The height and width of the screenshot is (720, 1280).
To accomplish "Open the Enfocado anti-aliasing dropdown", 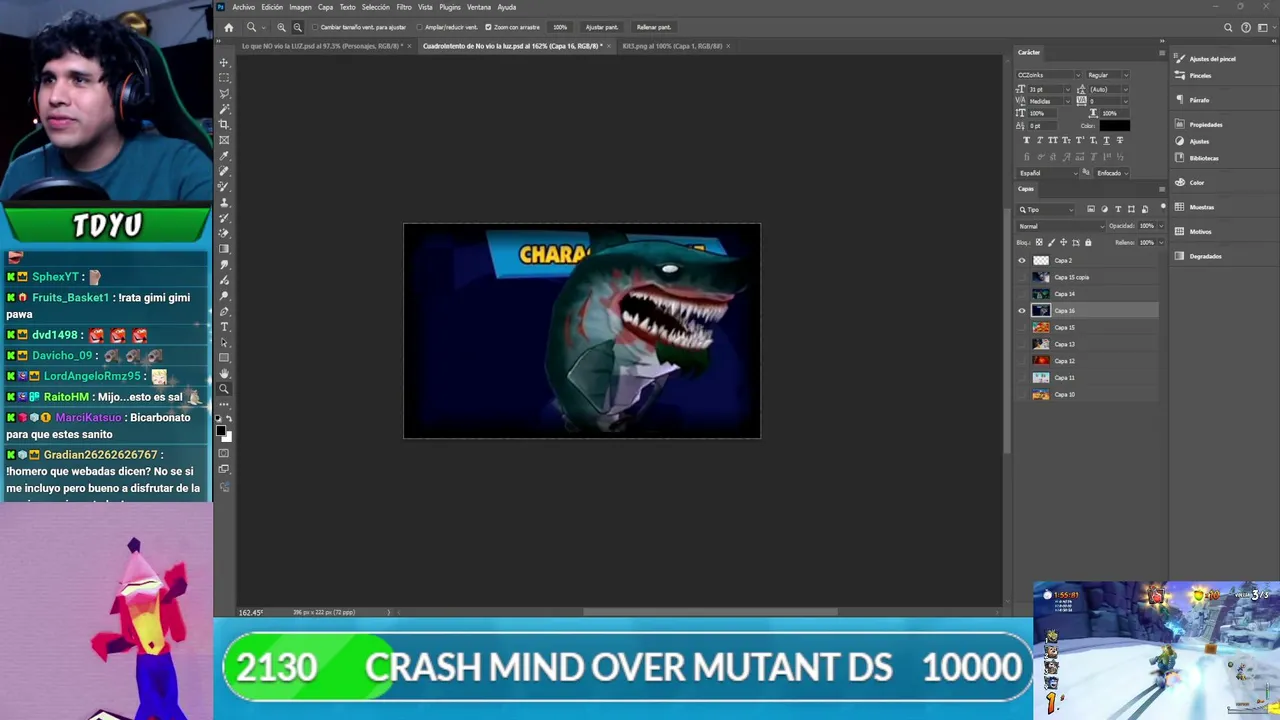I will pos(1113,173).
